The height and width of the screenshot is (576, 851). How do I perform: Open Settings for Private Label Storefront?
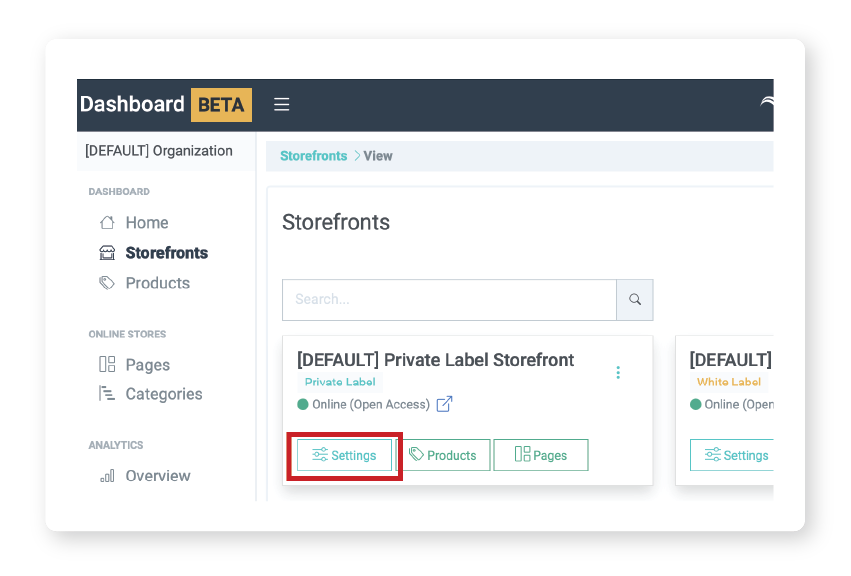point(344,455)
